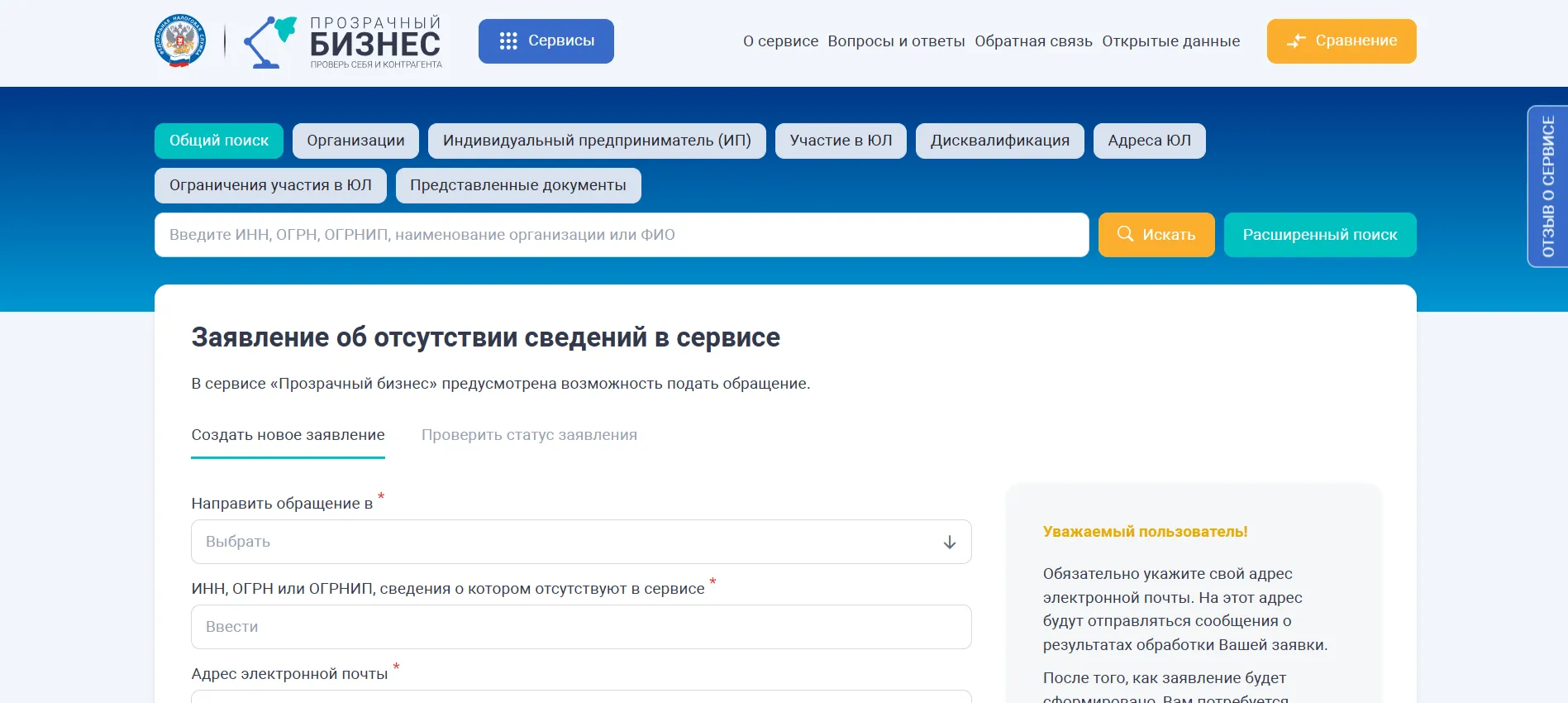The image size is (1568, 703).
Task: Select the Организации search filter
Action: click(355, 141)
